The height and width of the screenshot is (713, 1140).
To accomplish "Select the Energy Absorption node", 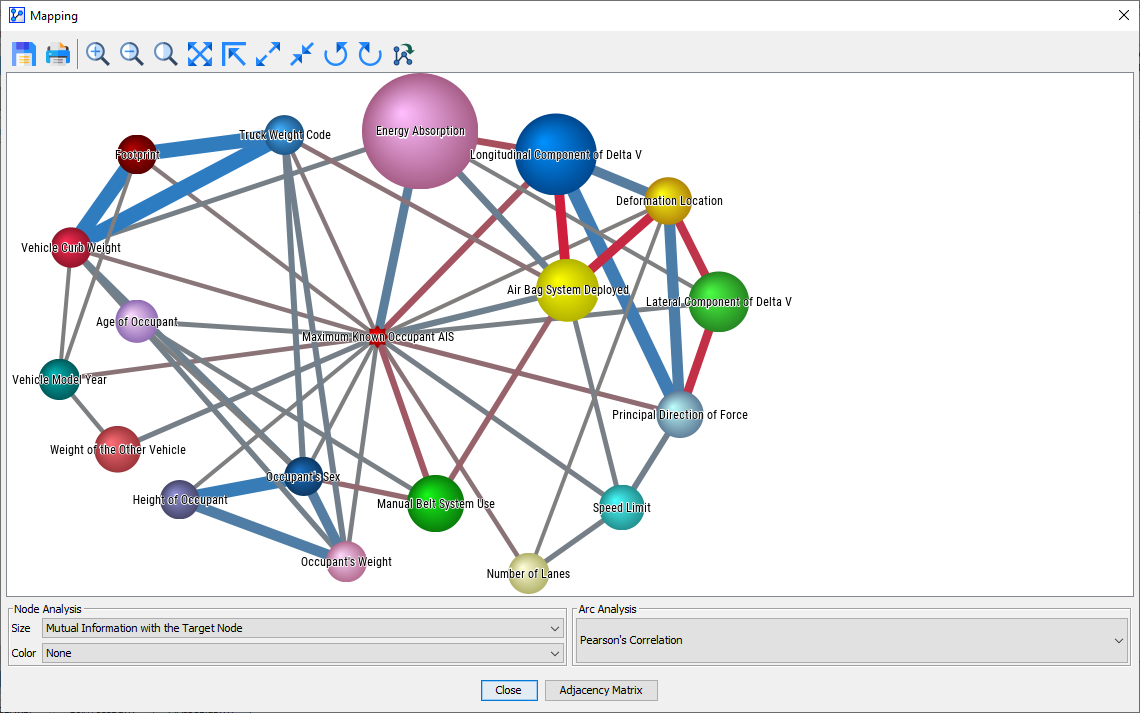I will (x=420, y=131).
